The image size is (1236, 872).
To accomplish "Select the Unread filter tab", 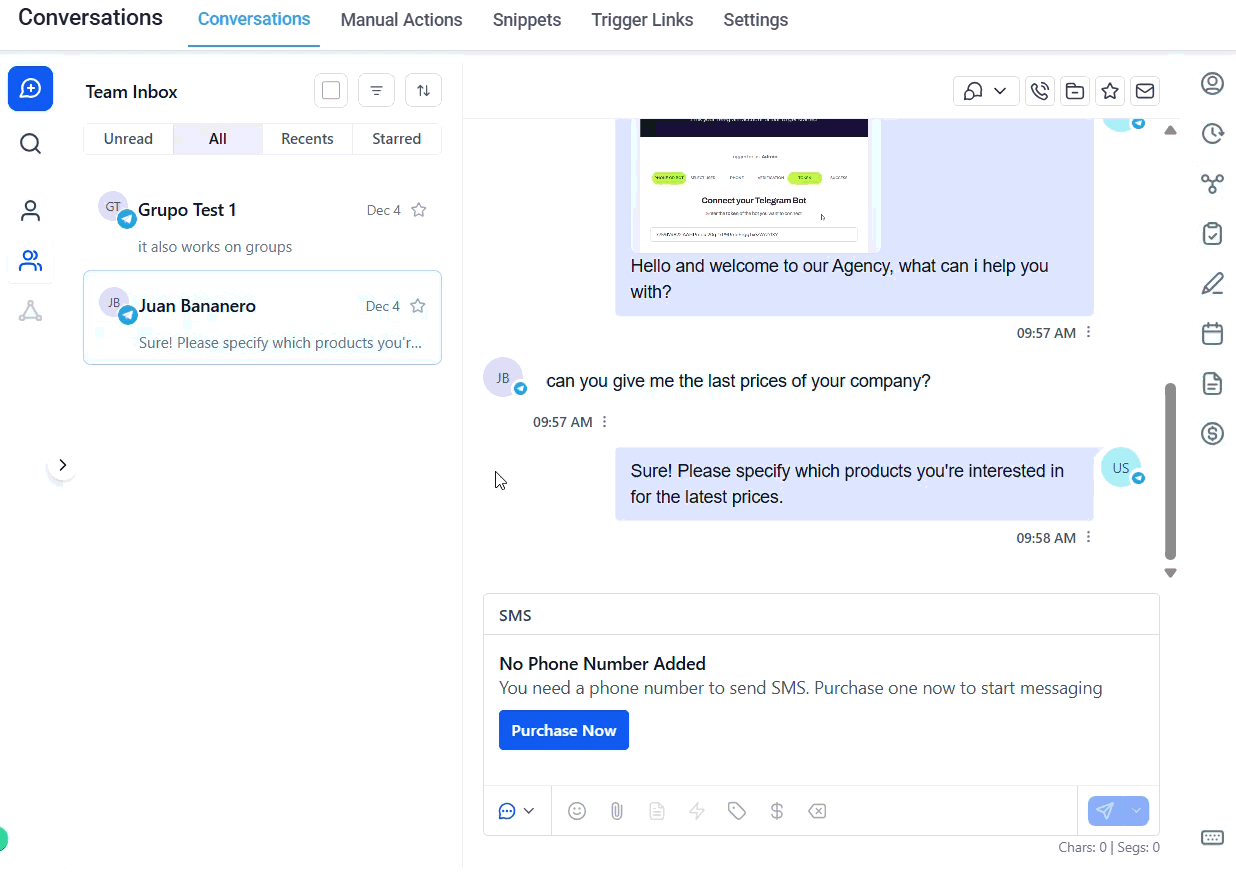I will click(128, 139).
